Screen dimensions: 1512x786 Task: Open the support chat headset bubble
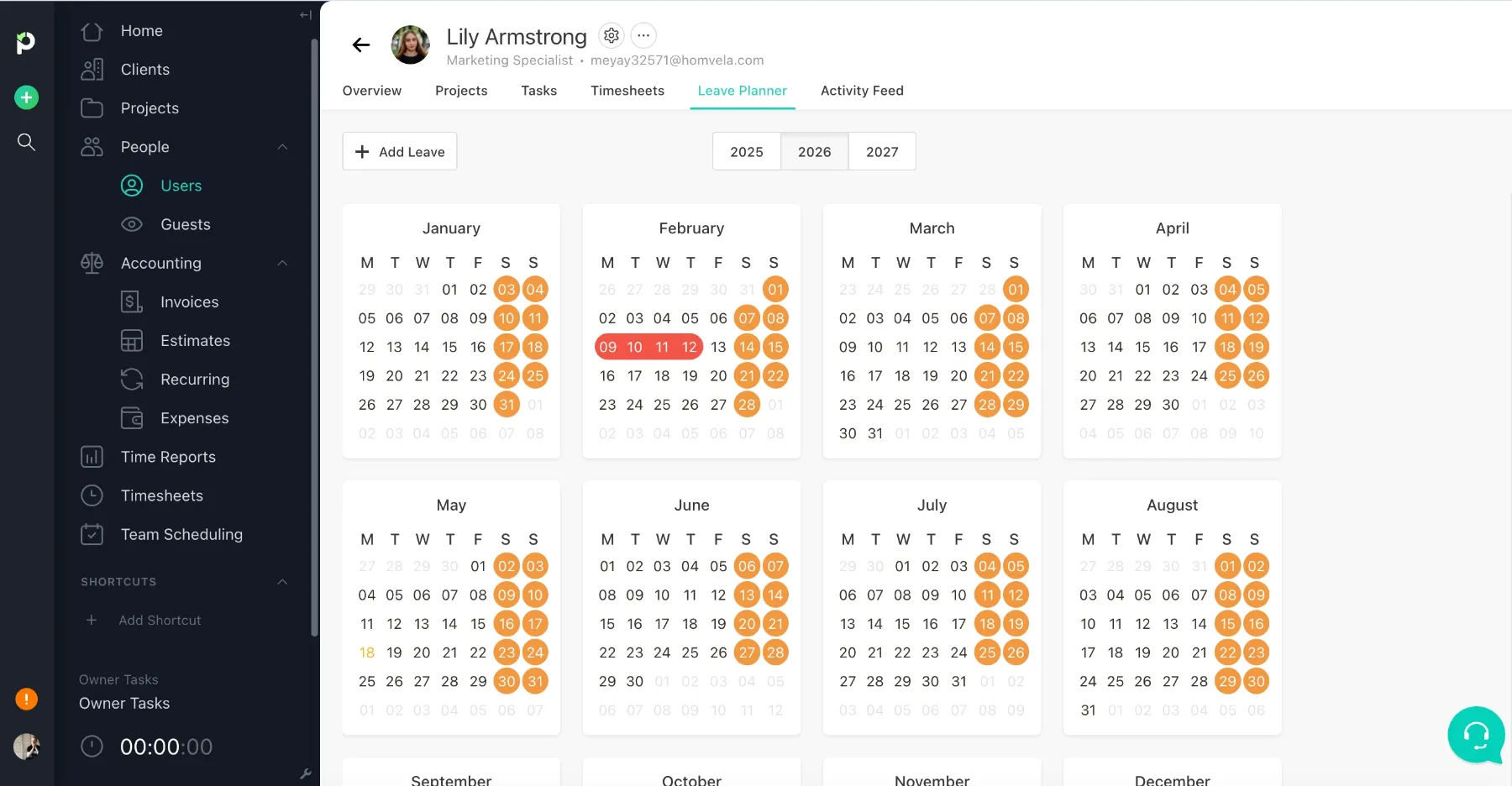tap(1476, 735)
